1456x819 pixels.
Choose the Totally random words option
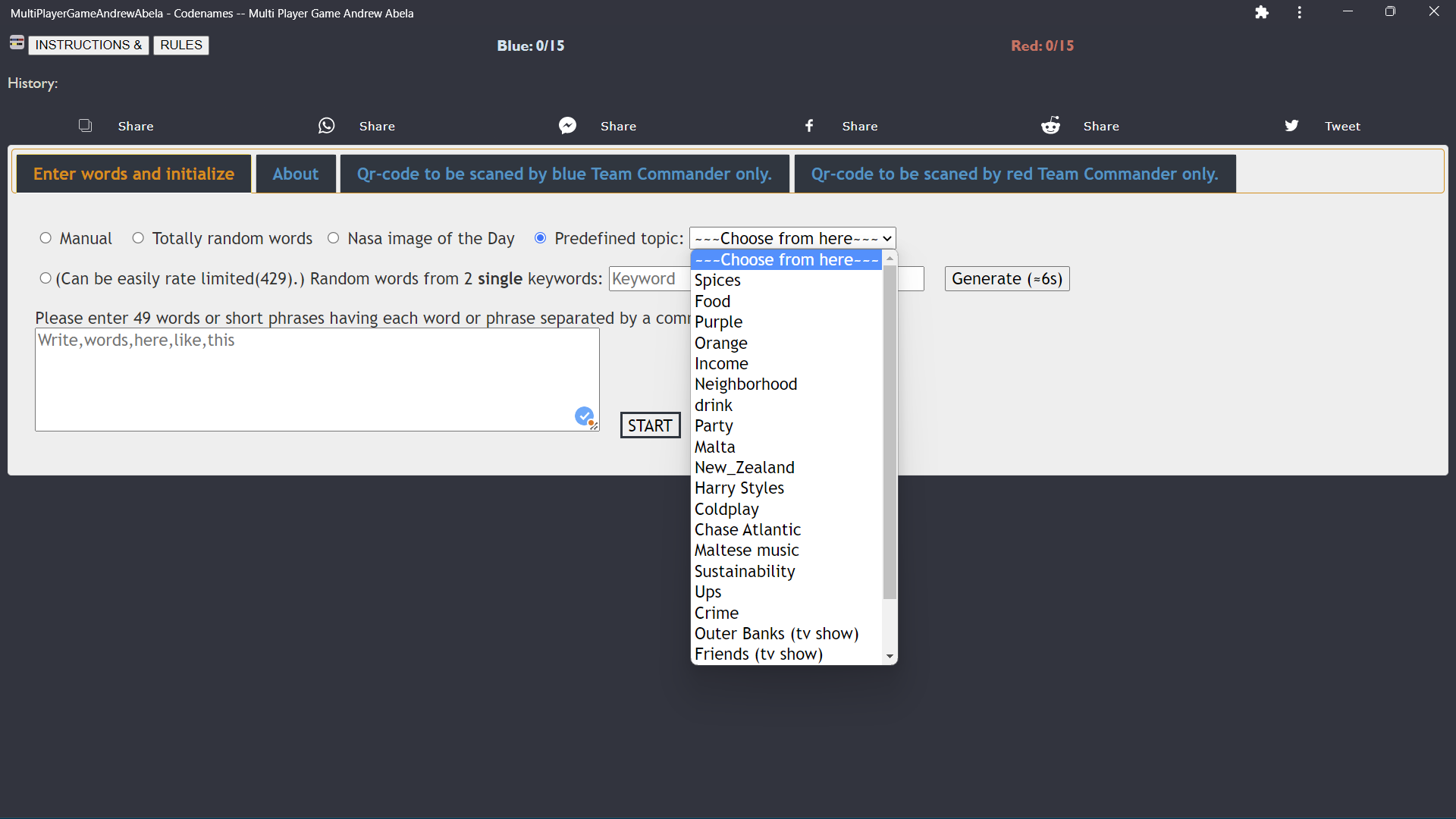click(138, 238)
